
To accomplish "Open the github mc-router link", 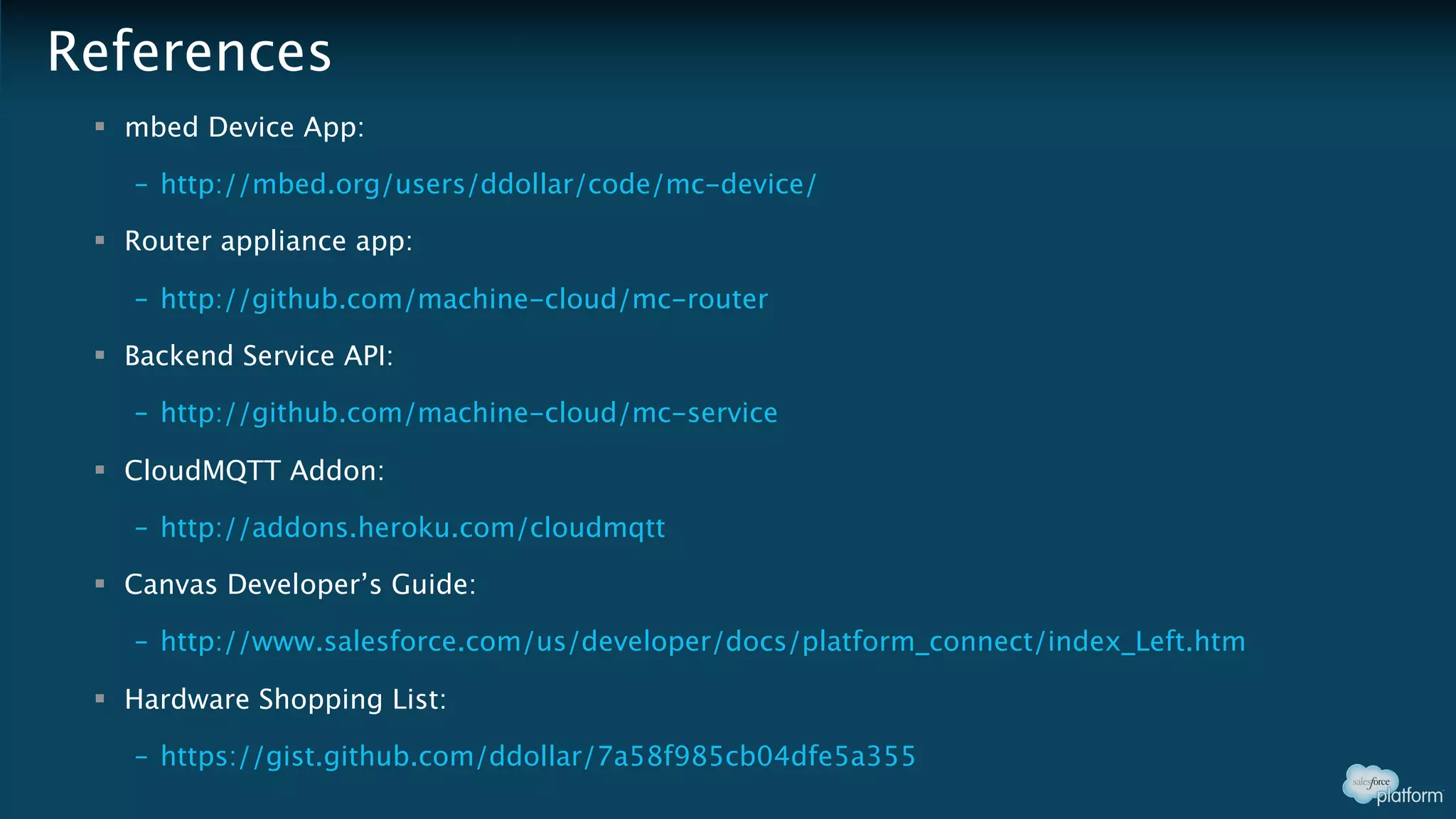I will pyautogui.click(x=464, y=299).
